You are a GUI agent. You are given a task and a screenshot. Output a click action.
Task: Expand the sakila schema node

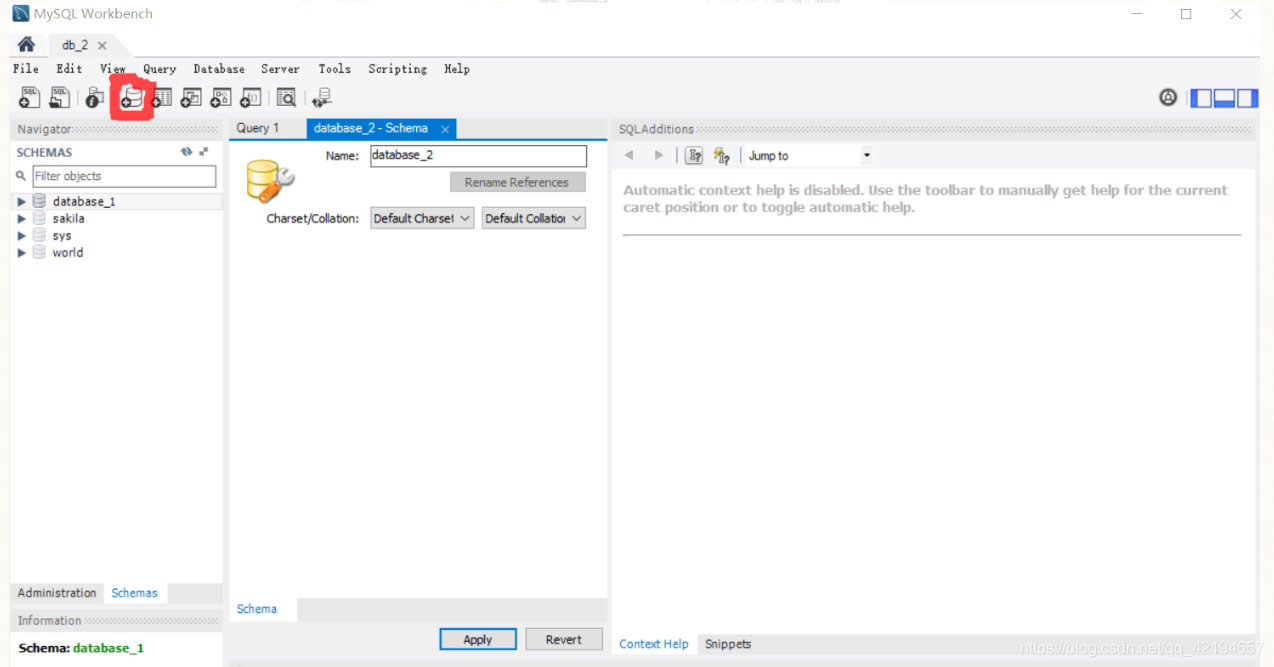22,219
